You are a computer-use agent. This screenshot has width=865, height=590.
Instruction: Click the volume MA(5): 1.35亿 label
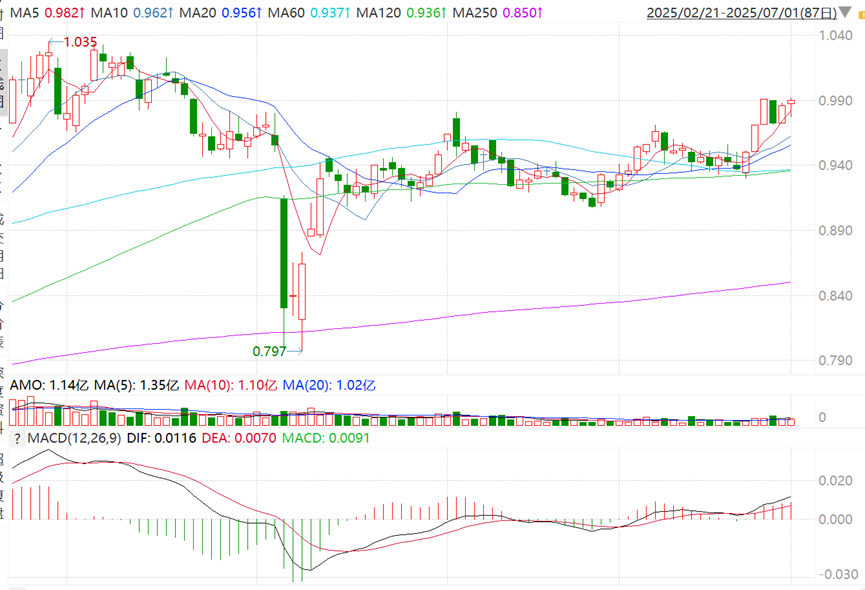136,385
